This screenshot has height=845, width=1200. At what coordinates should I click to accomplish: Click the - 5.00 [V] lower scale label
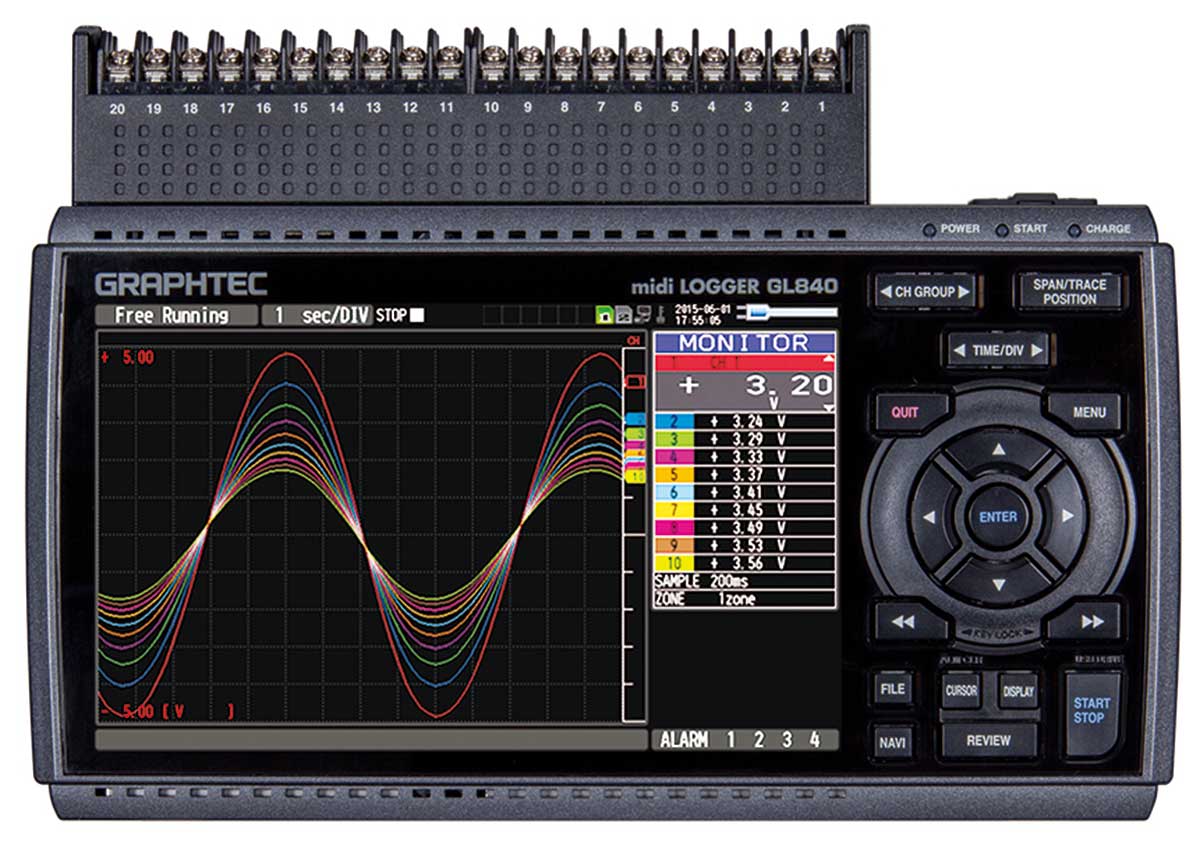click(167, 711)
